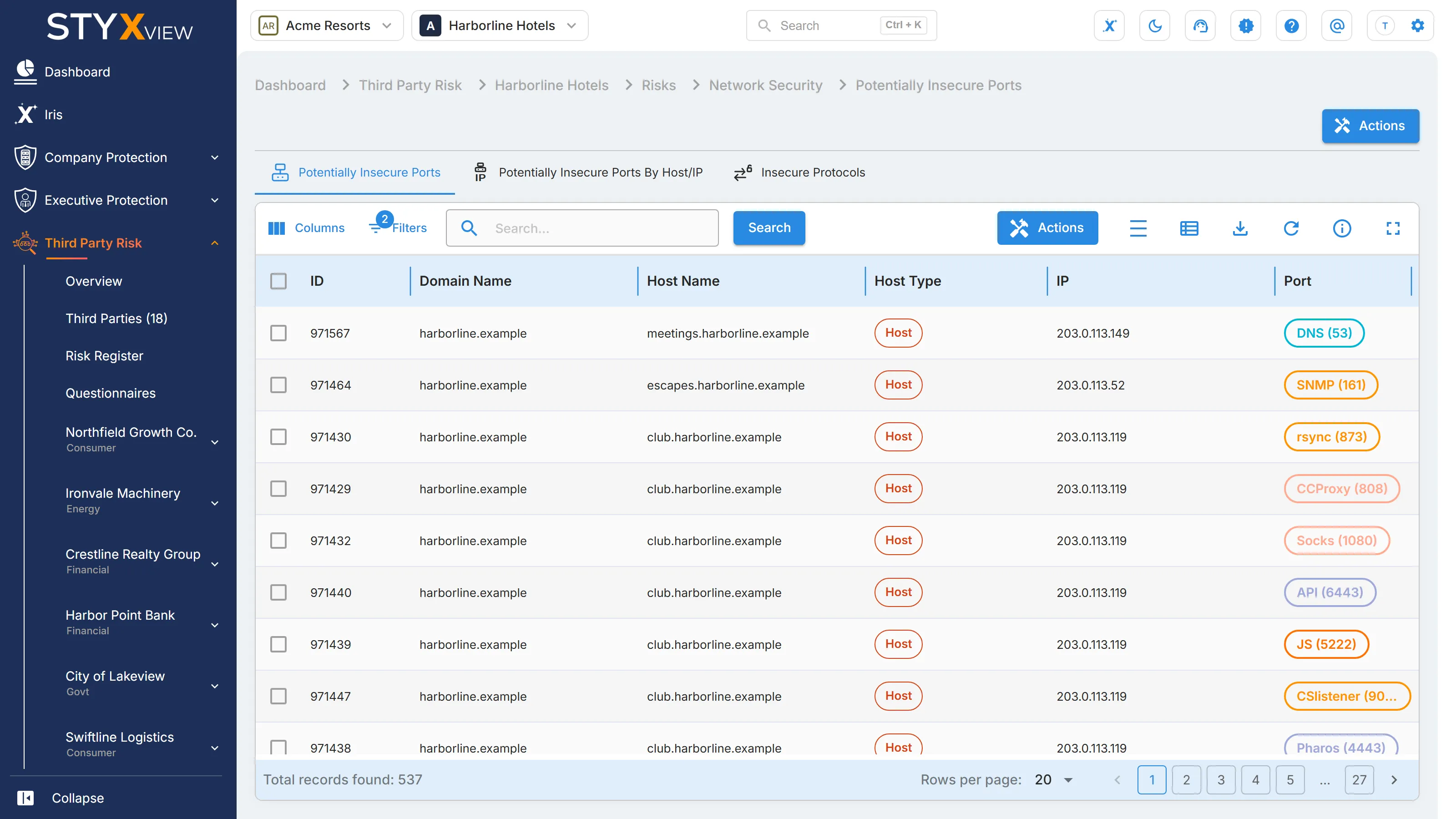This screenshot has height=819, width=1456.
Task: Select the checkbox for row 971464
Action: [278, 385]
